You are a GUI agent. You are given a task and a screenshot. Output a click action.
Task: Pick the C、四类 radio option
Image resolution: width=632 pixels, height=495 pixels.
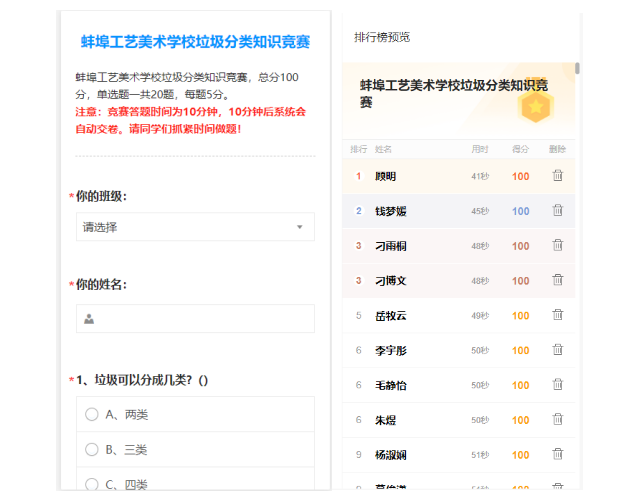(x=92, y=484)
